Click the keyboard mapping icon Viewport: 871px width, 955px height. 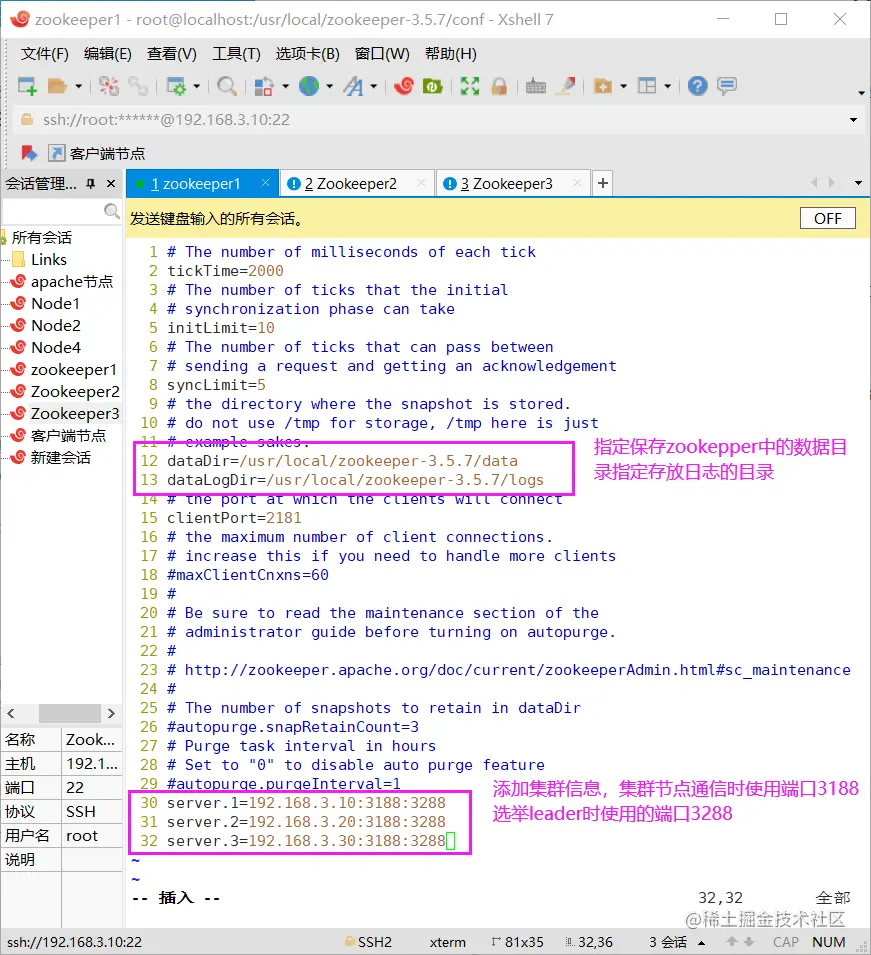(536, 86)
